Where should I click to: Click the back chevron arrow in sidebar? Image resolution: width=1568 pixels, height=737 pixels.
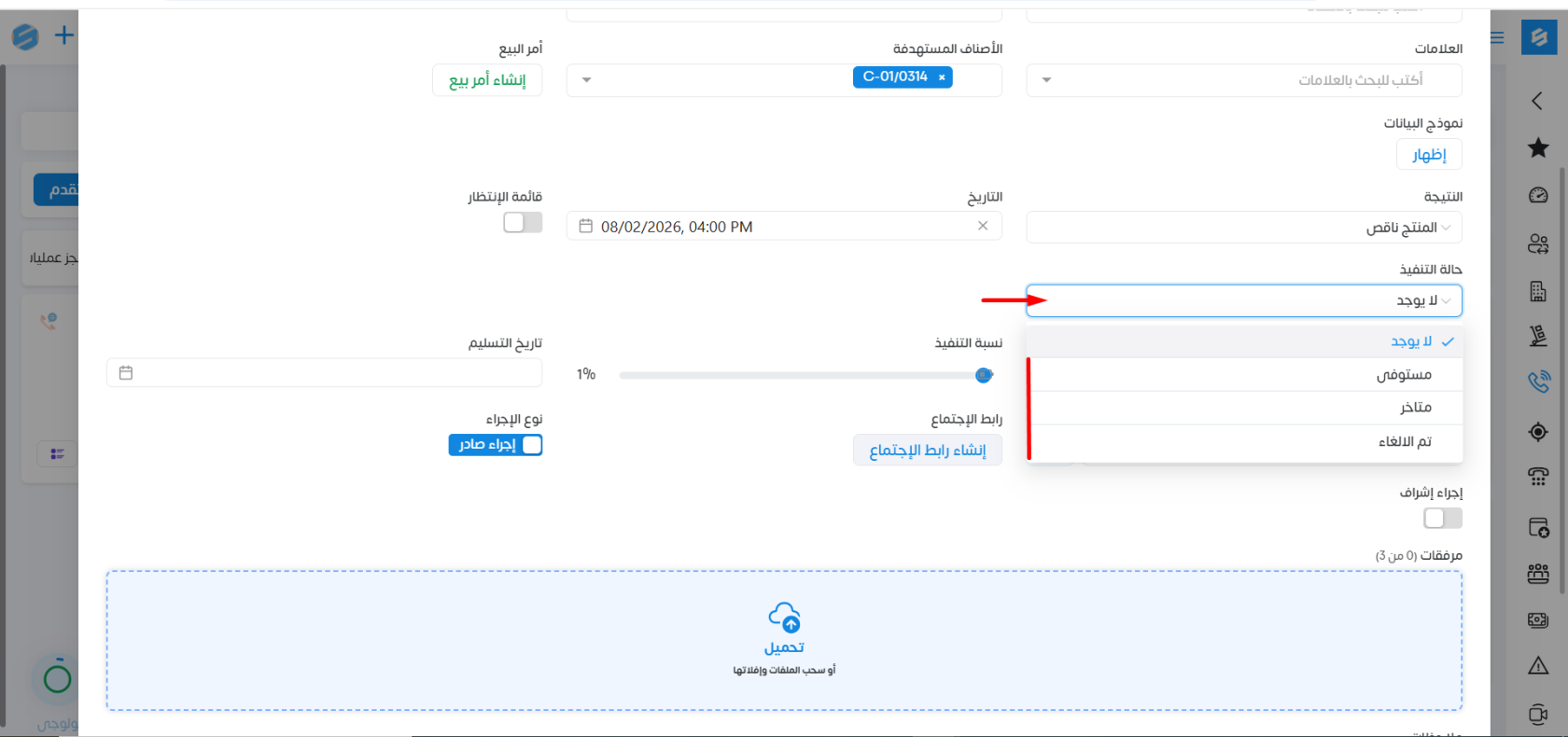[1537, 101]
